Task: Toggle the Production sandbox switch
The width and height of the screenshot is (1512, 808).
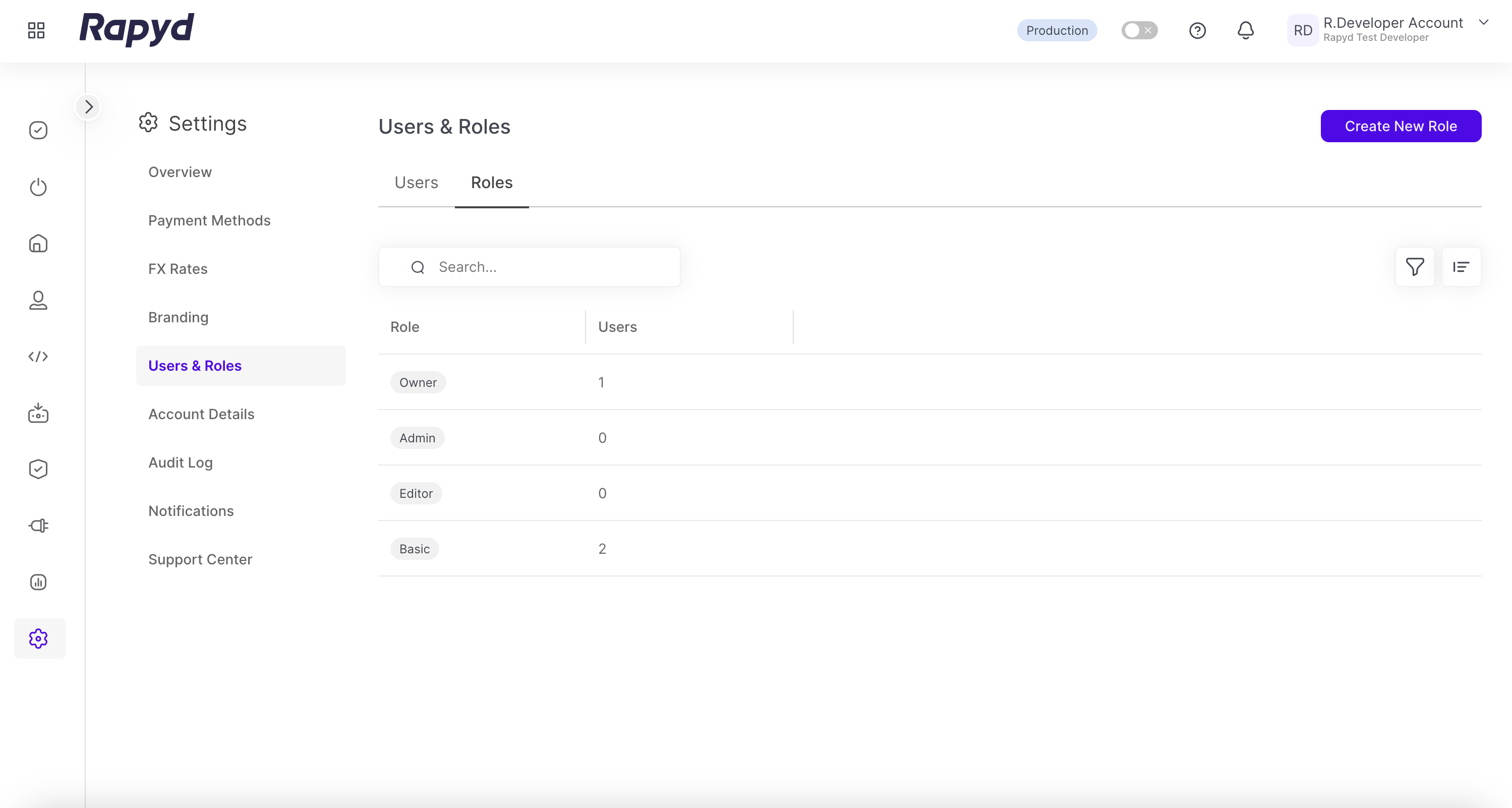Action: (1139, 30)
